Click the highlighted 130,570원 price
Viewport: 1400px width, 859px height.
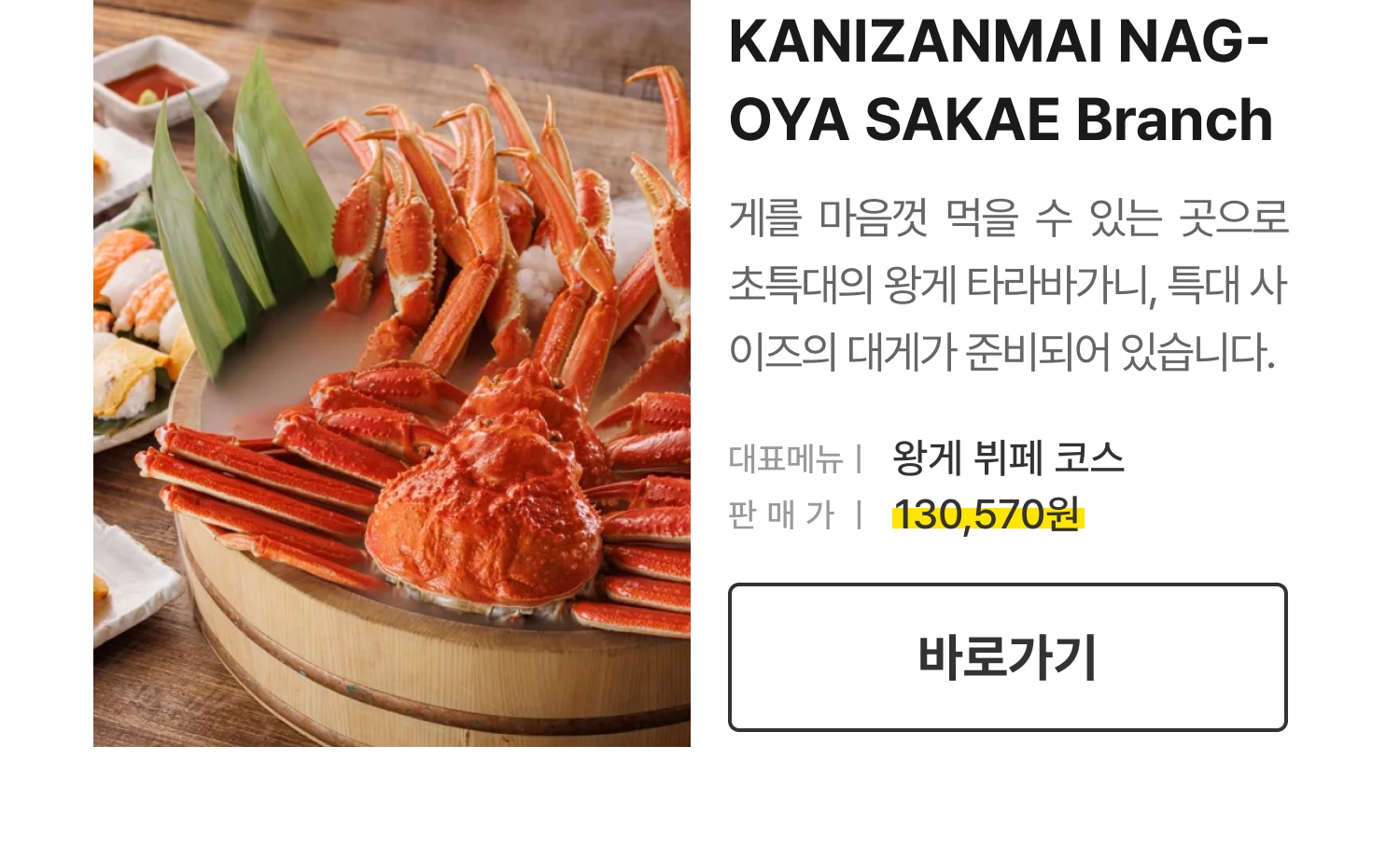(987, 514)
